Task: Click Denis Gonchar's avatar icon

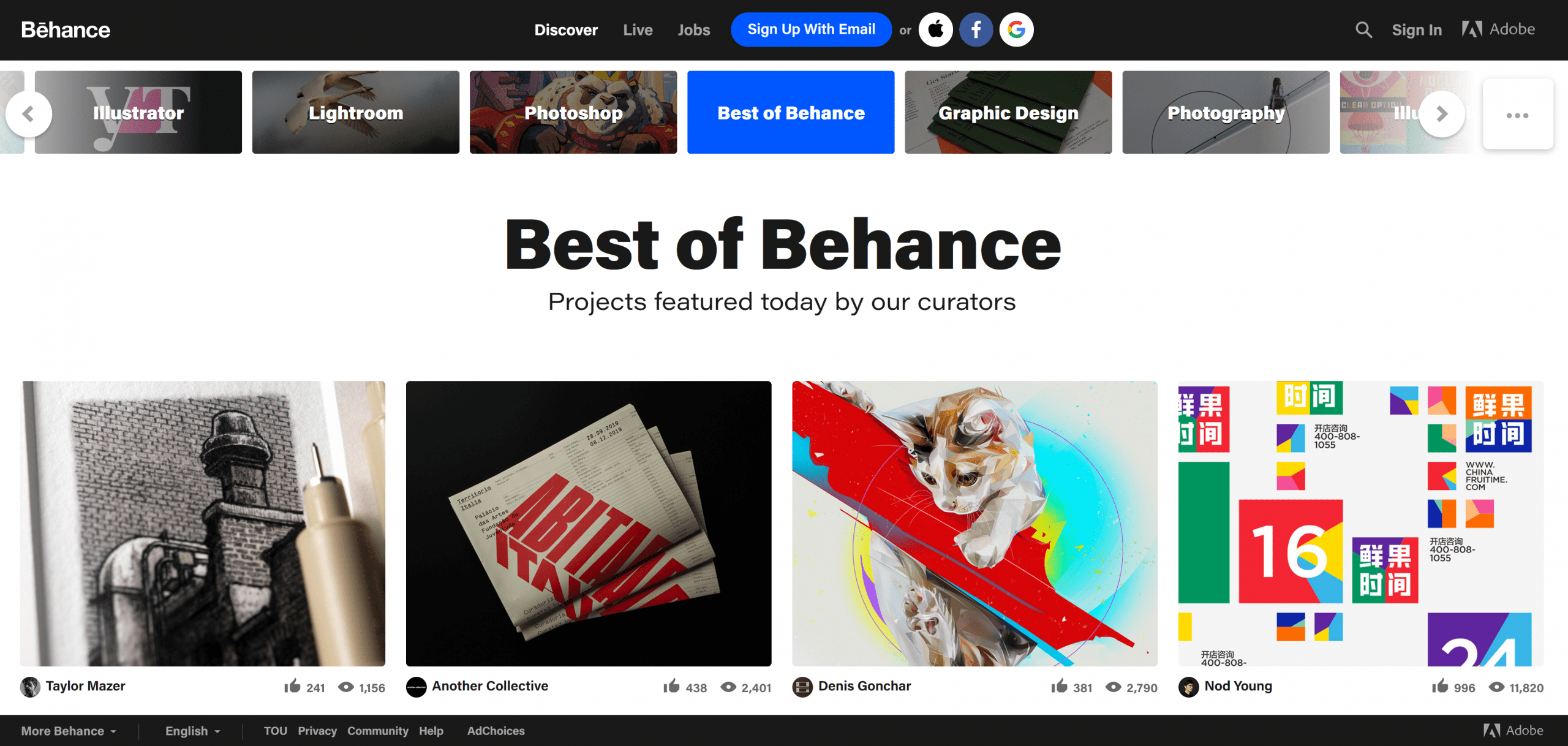Action: pos(802,687)
